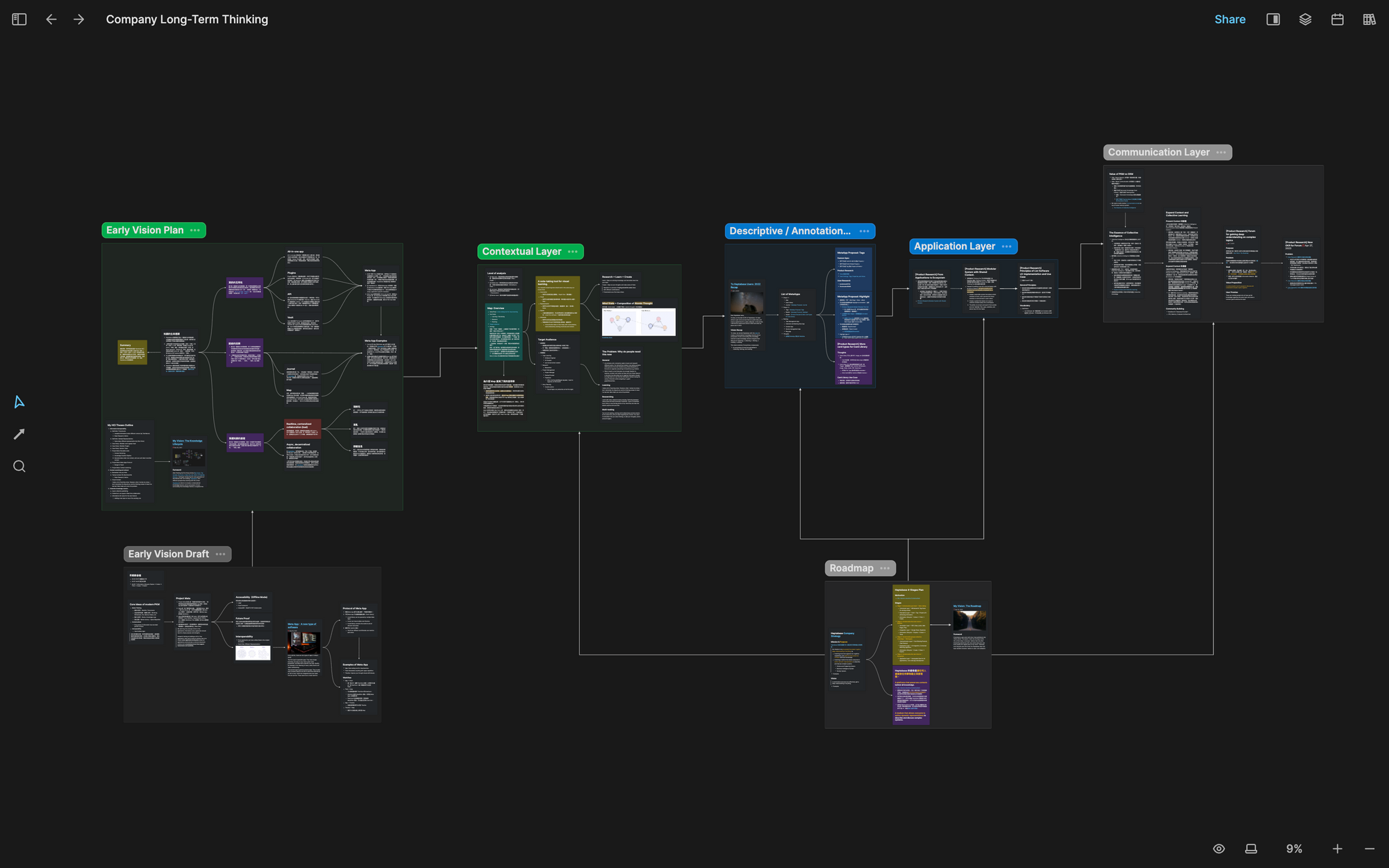Open search with magnifier icon
The height and width of the screenshot is (868, 1389).
coord(19,467)
